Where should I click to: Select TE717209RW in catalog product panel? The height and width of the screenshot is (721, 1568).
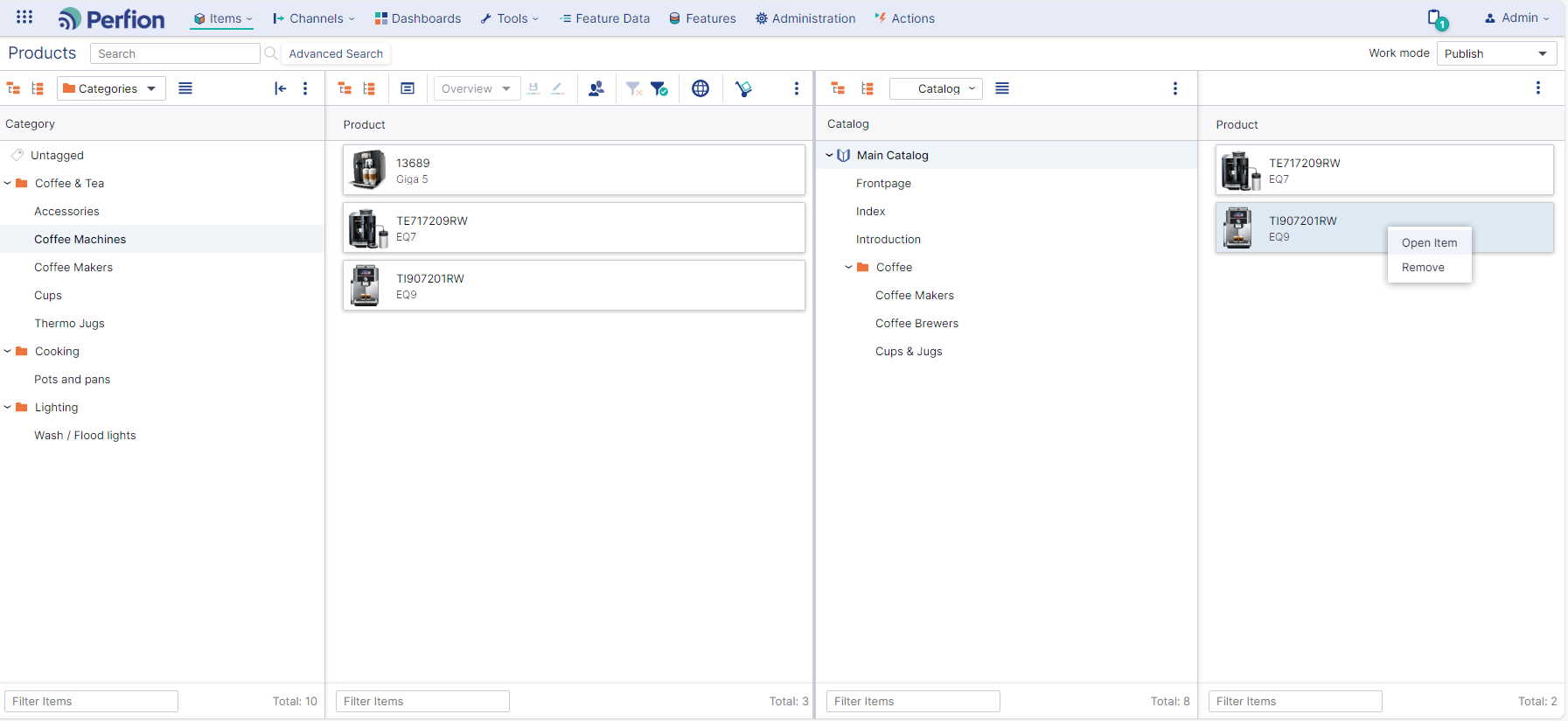1384,170
